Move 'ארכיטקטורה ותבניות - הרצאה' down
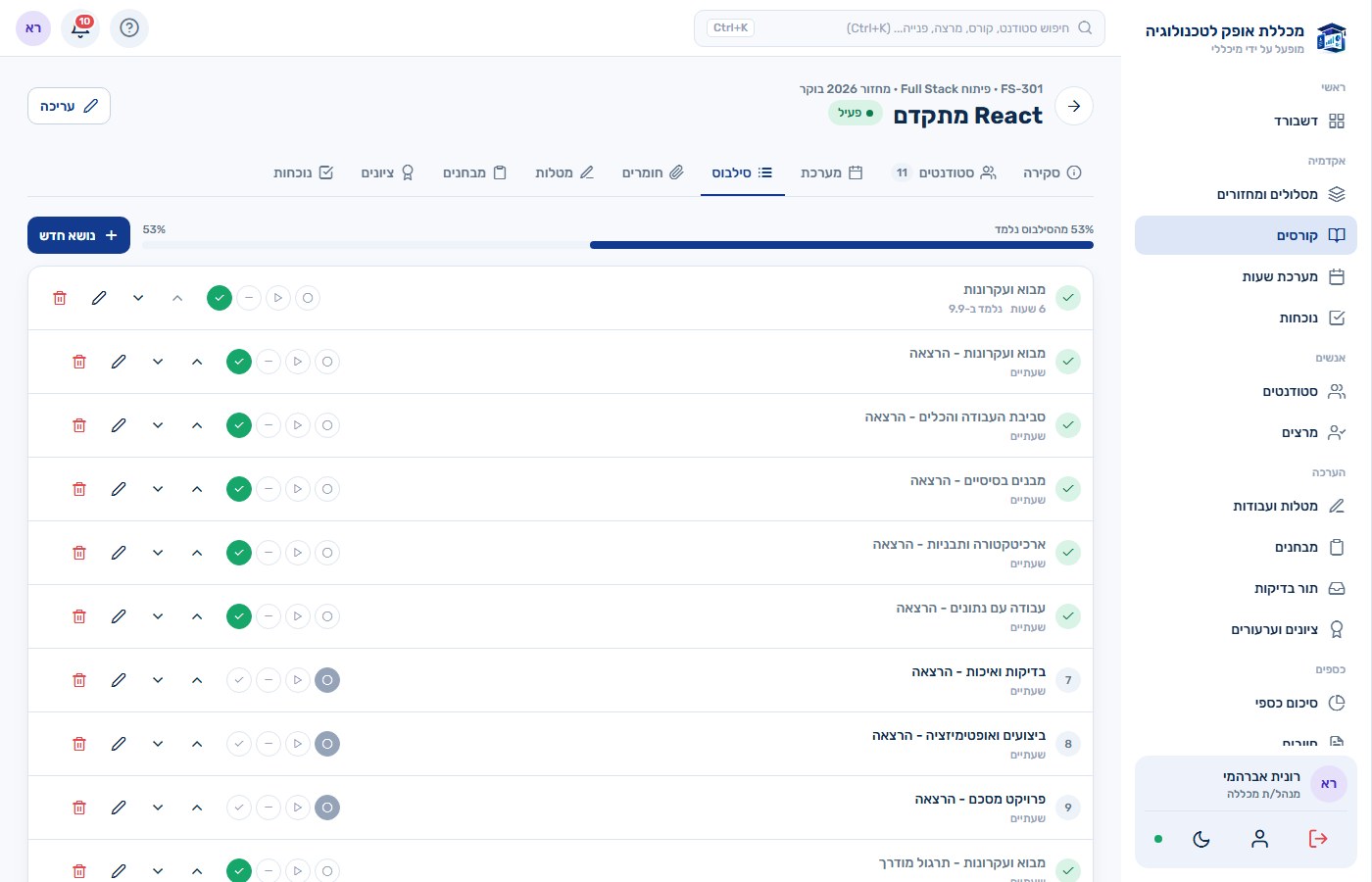This screenshot has width=1372, height=882. pyautogui.click(x=158, y=553)
